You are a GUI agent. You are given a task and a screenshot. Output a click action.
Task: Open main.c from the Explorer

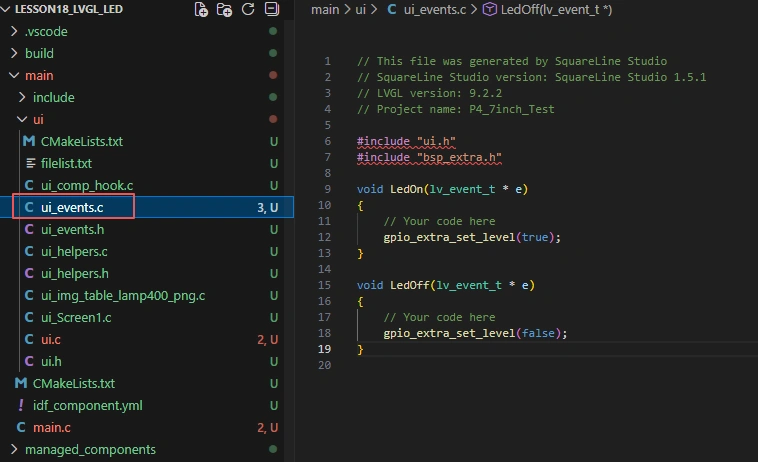coord(53,427)
